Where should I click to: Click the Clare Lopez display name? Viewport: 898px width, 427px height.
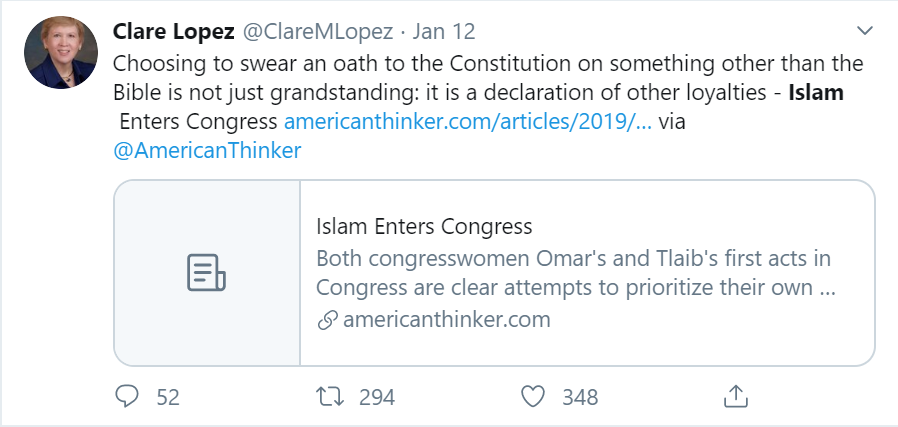pyautogui.click(x=171, y=30)
